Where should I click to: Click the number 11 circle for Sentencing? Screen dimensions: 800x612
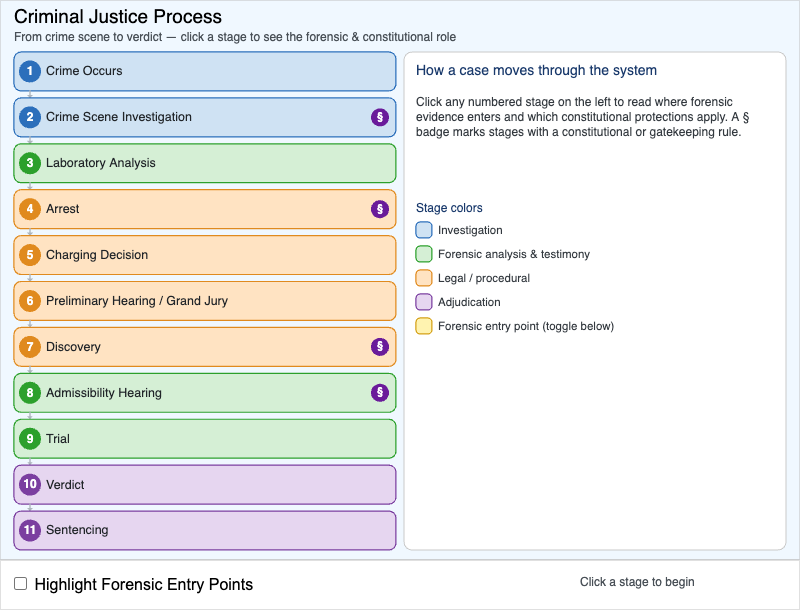pyautogui.click(x=30, y=530)
